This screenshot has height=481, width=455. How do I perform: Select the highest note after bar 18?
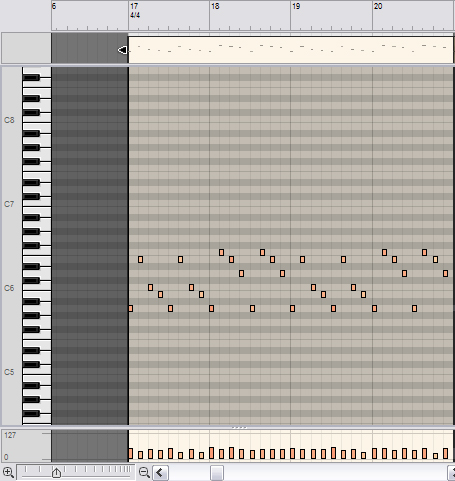221,252
